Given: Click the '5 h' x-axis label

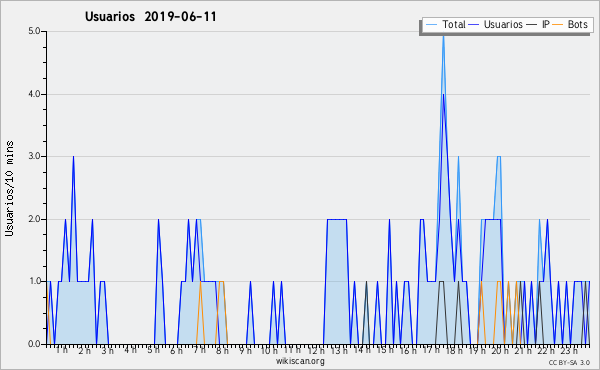Looking at the screenshot, I should pyautogui.click(x=153, y=350).
